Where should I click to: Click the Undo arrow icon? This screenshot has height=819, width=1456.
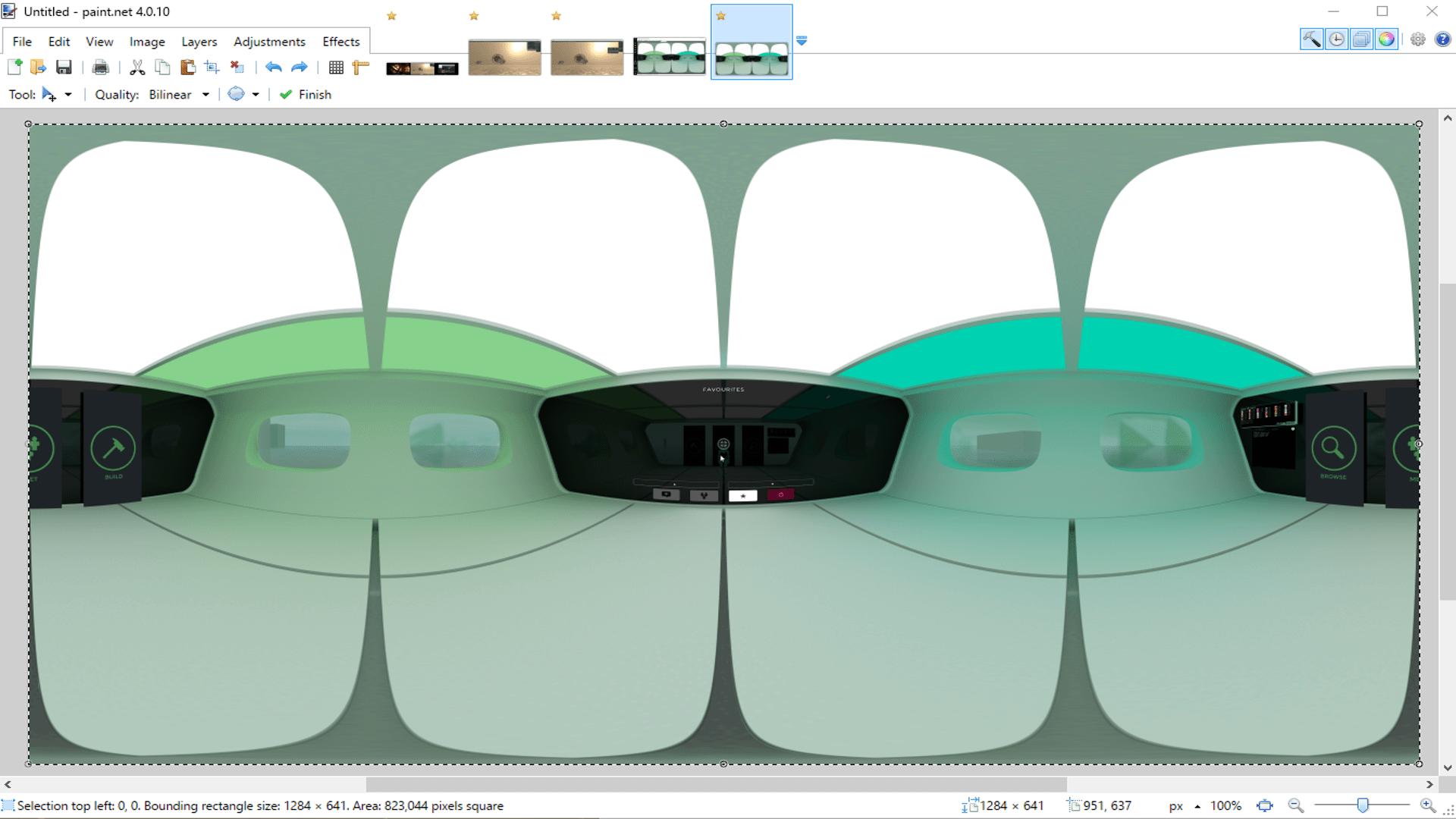(274, 67)
